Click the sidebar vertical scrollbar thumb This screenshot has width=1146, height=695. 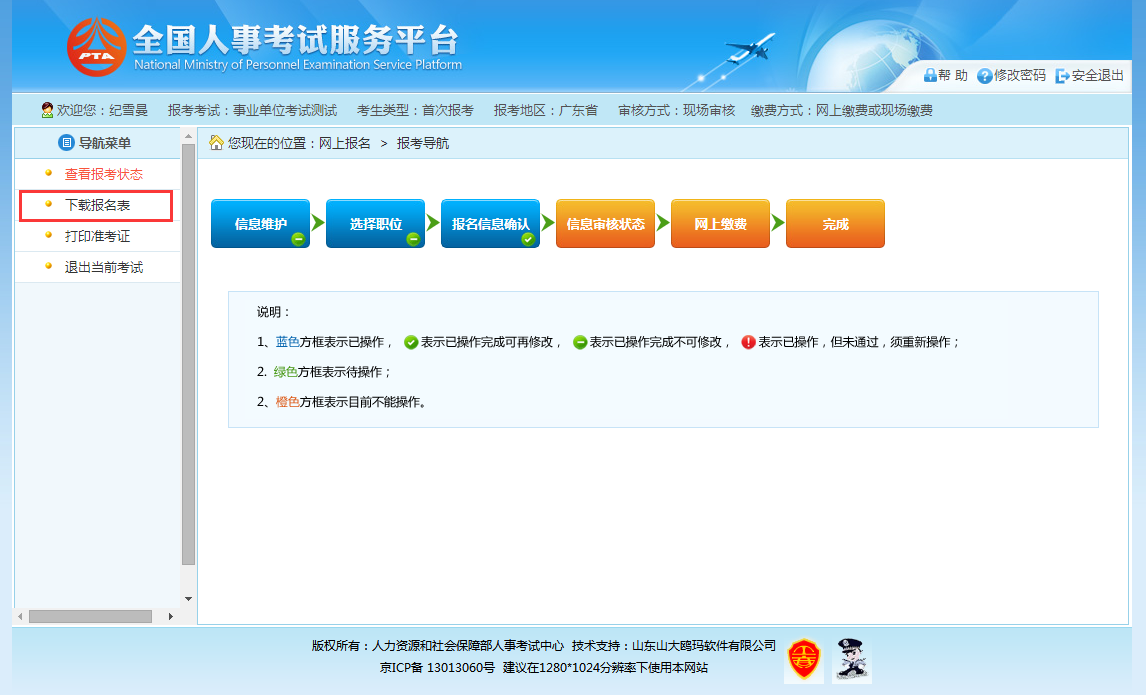[x=189, y=354]
